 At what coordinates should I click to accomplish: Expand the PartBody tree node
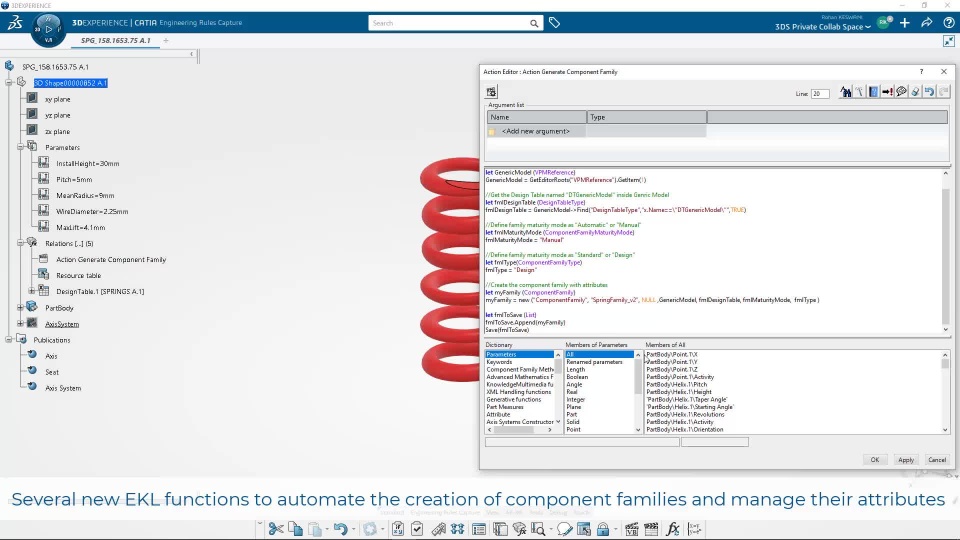pyautogui.click(x=20, y=307)
